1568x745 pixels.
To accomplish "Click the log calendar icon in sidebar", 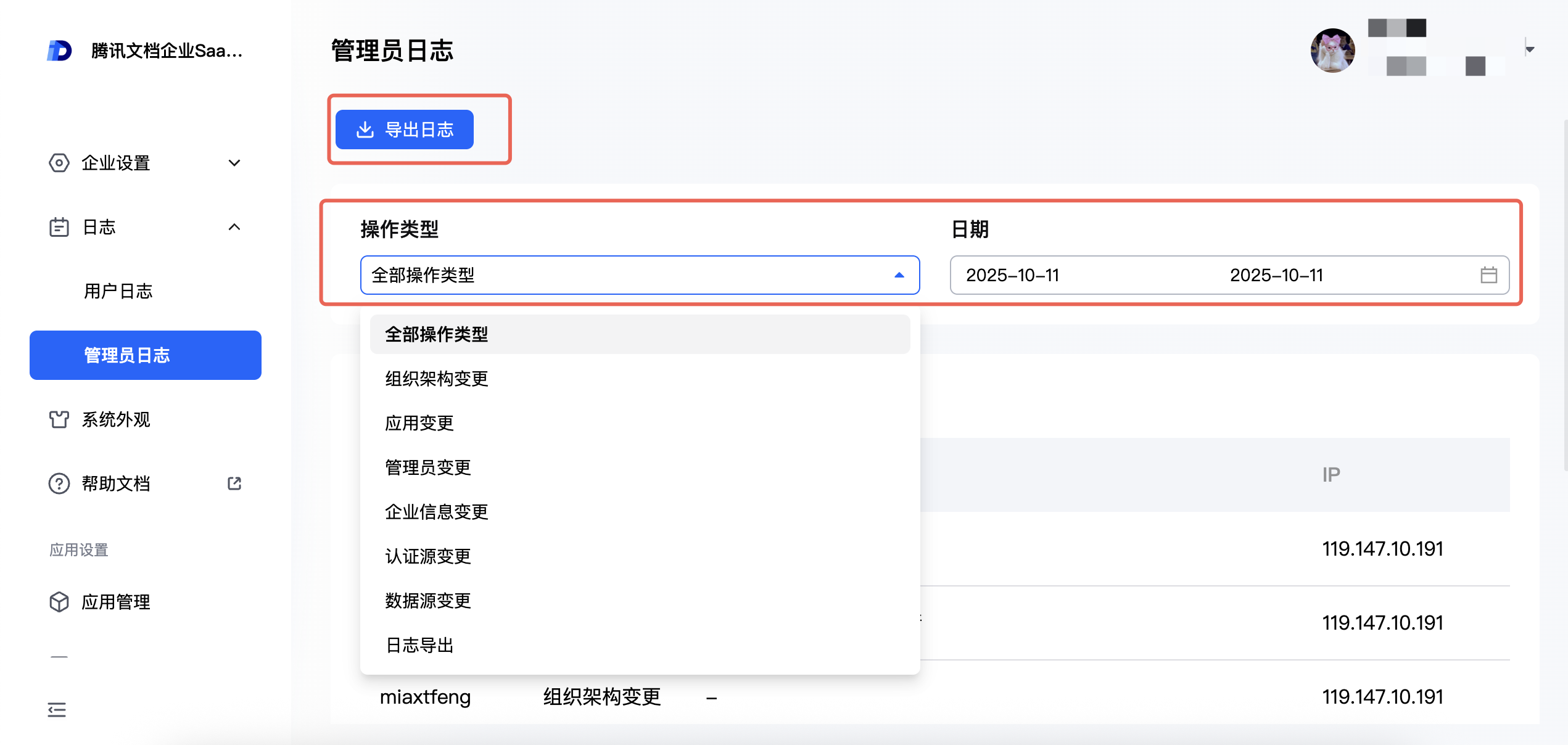I will 59,227.
